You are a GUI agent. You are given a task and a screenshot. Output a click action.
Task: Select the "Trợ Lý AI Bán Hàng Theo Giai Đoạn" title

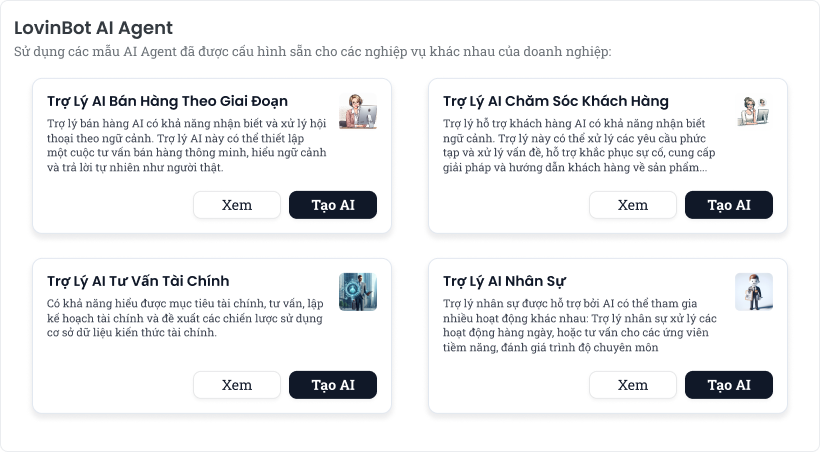click(167, 101)
